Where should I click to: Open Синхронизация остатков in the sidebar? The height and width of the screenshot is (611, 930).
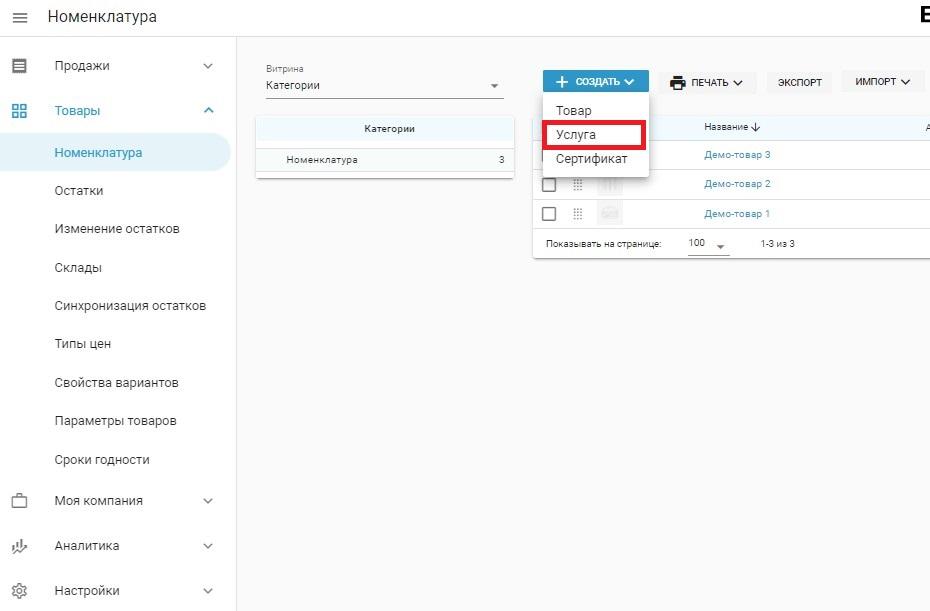pos(130,306)
